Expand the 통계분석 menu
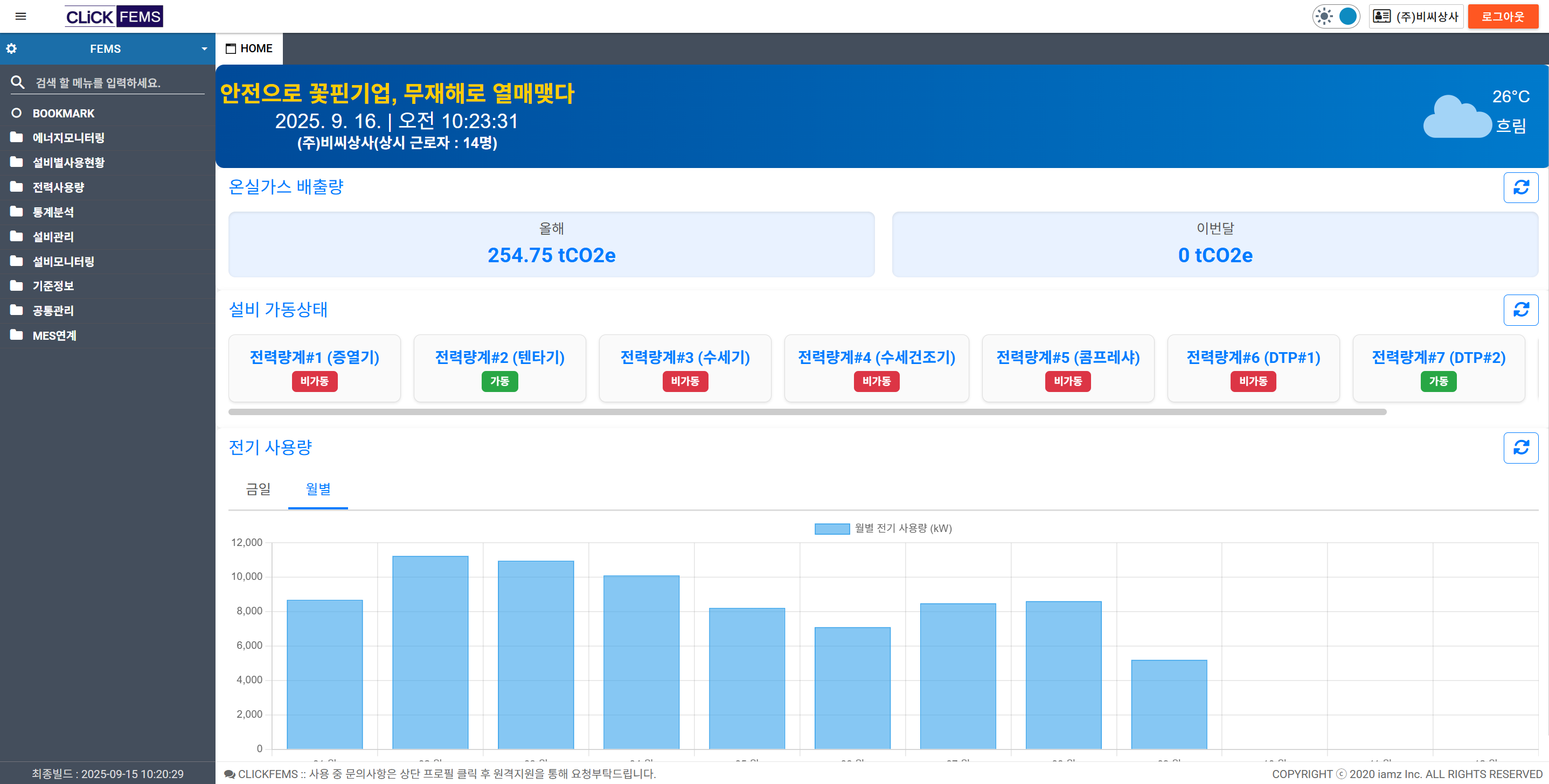The height and width of the screenshot is (784, 1549). (108, 212)
